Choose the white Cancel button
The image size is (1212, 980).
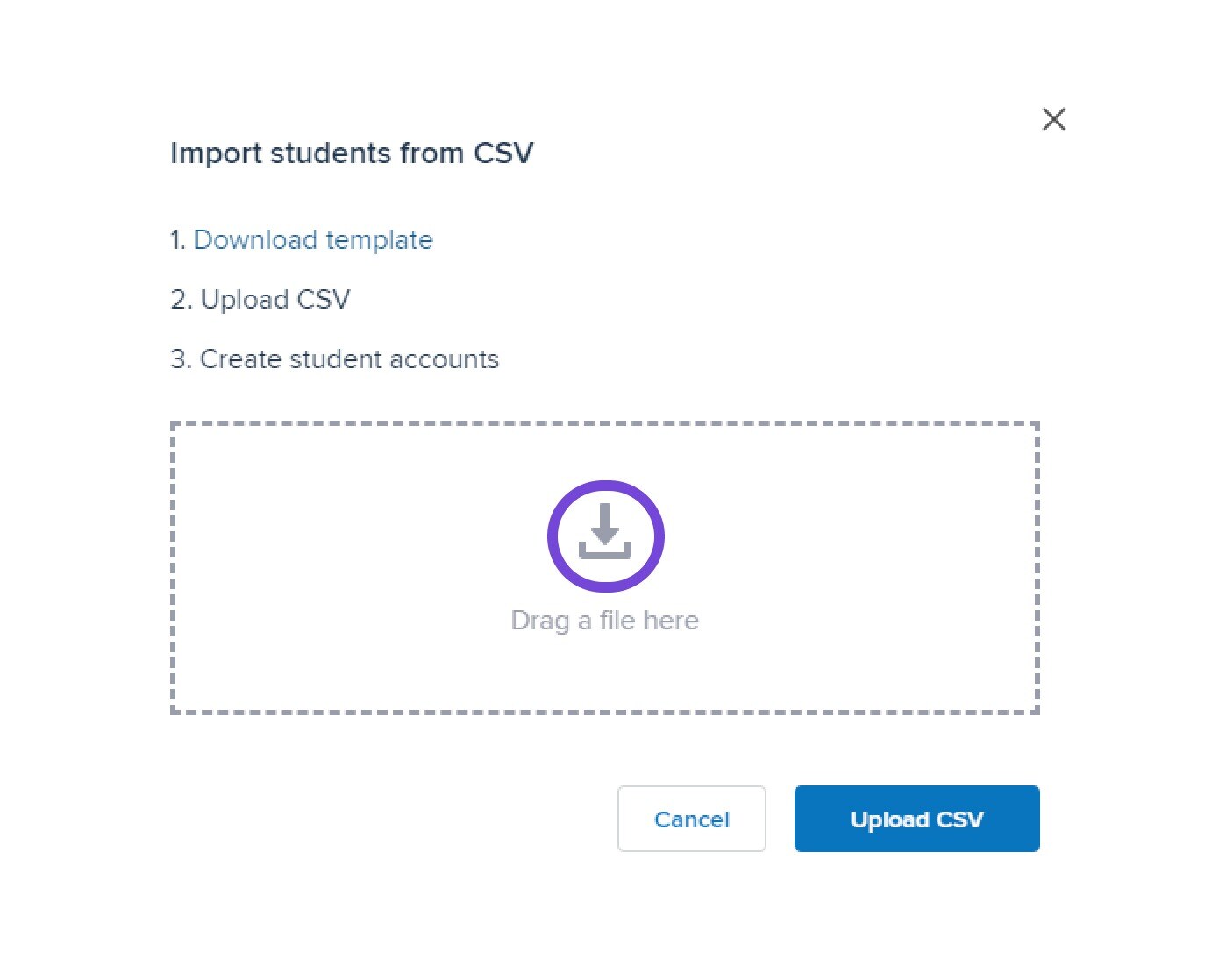(x=691, y=819)
